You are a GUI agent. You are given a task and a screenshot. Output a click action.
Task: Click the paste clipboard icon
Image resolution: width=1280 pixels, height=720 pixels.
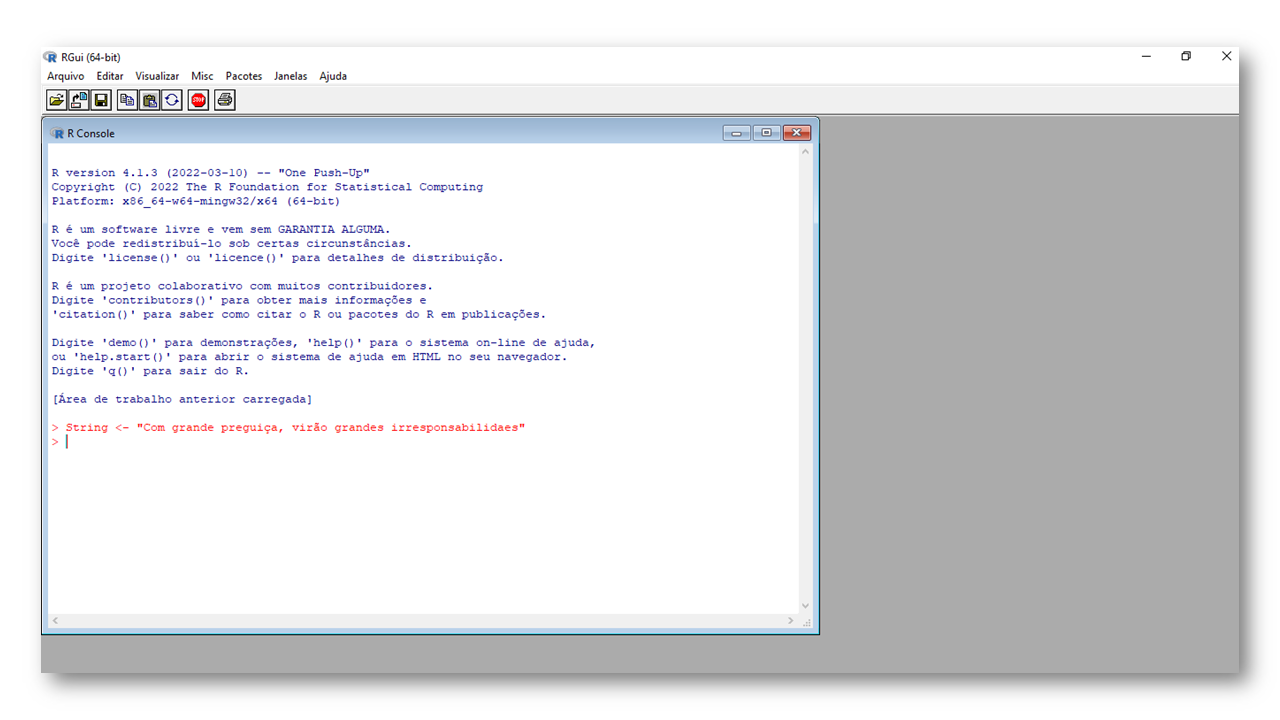coord(150,100)
